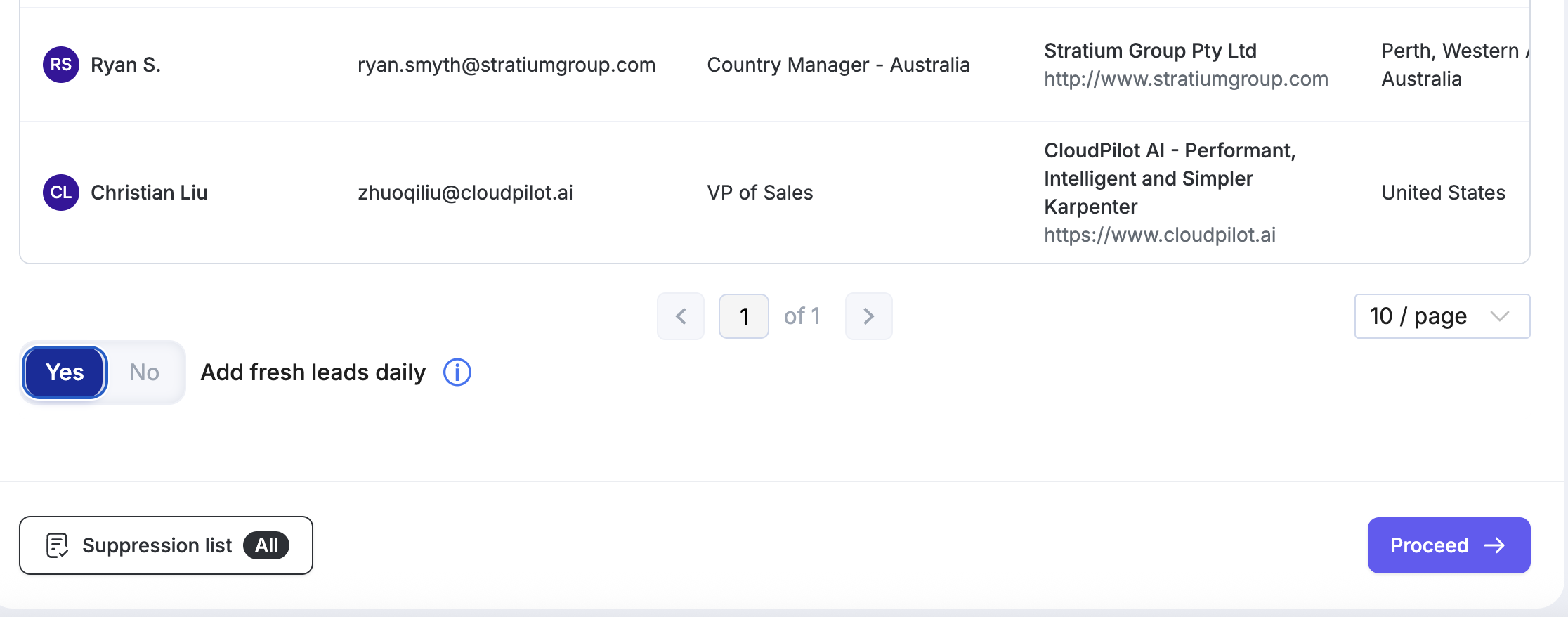Click the CloudPilot AI company name

pyautogui.click(x=1170, y=178)
